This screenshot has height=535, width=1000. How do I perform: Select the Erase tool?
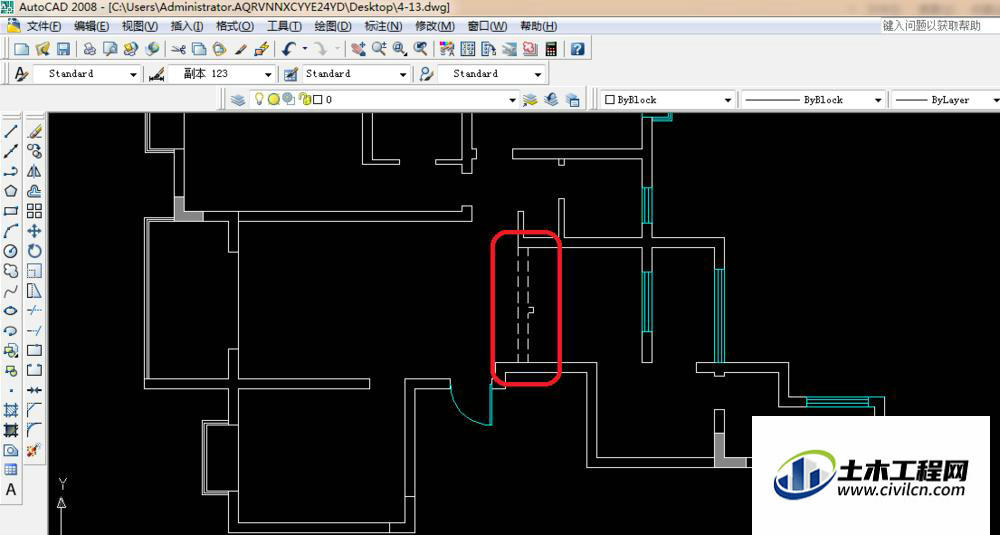pyautogui.click(x=34, y=132)
